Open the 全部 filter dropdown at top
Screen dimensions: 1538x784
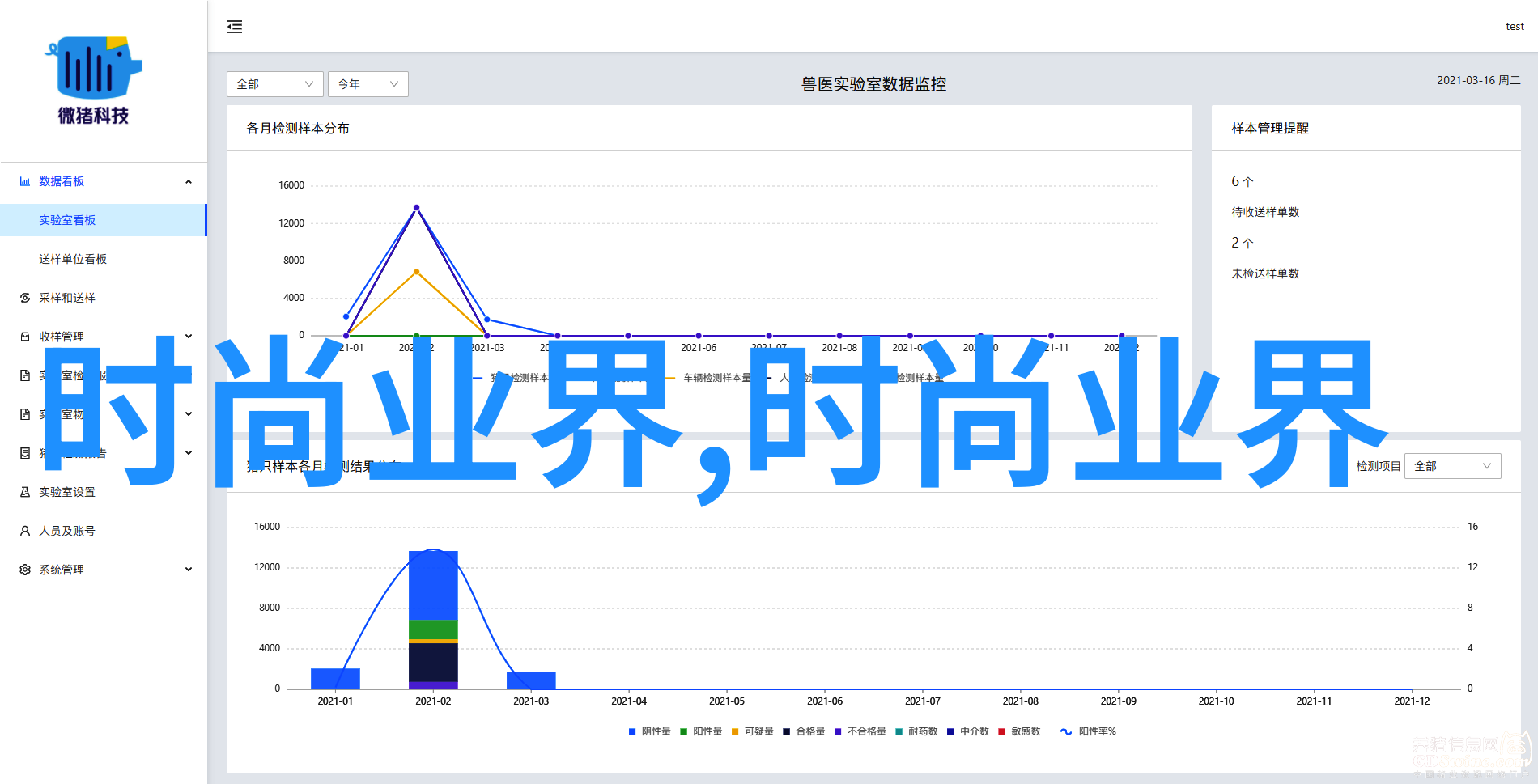coord(274,84)
